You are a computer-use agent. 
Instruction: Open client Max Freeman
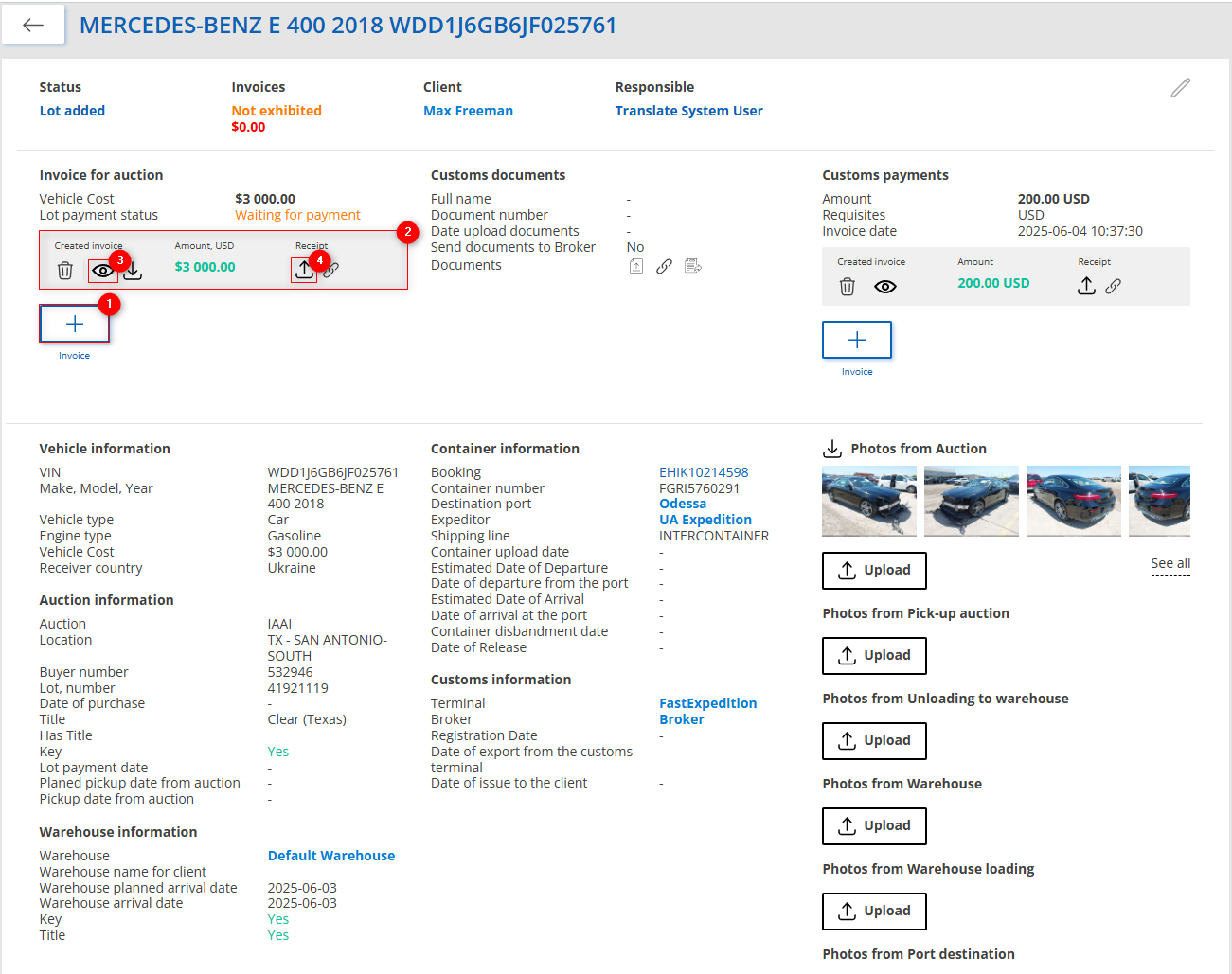pyautogui.click(x=468, y=111)
